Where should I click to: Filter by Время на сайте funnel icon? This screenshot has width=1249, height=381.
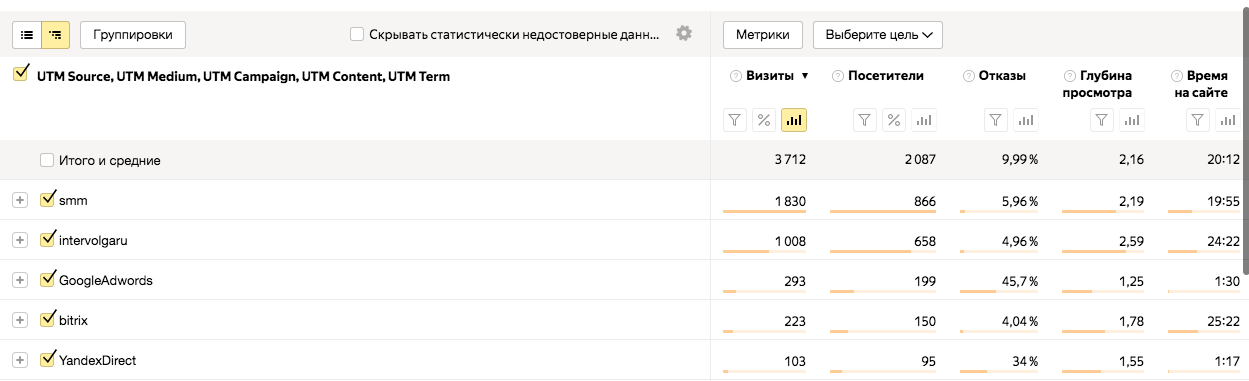(x=1198, y=120)
